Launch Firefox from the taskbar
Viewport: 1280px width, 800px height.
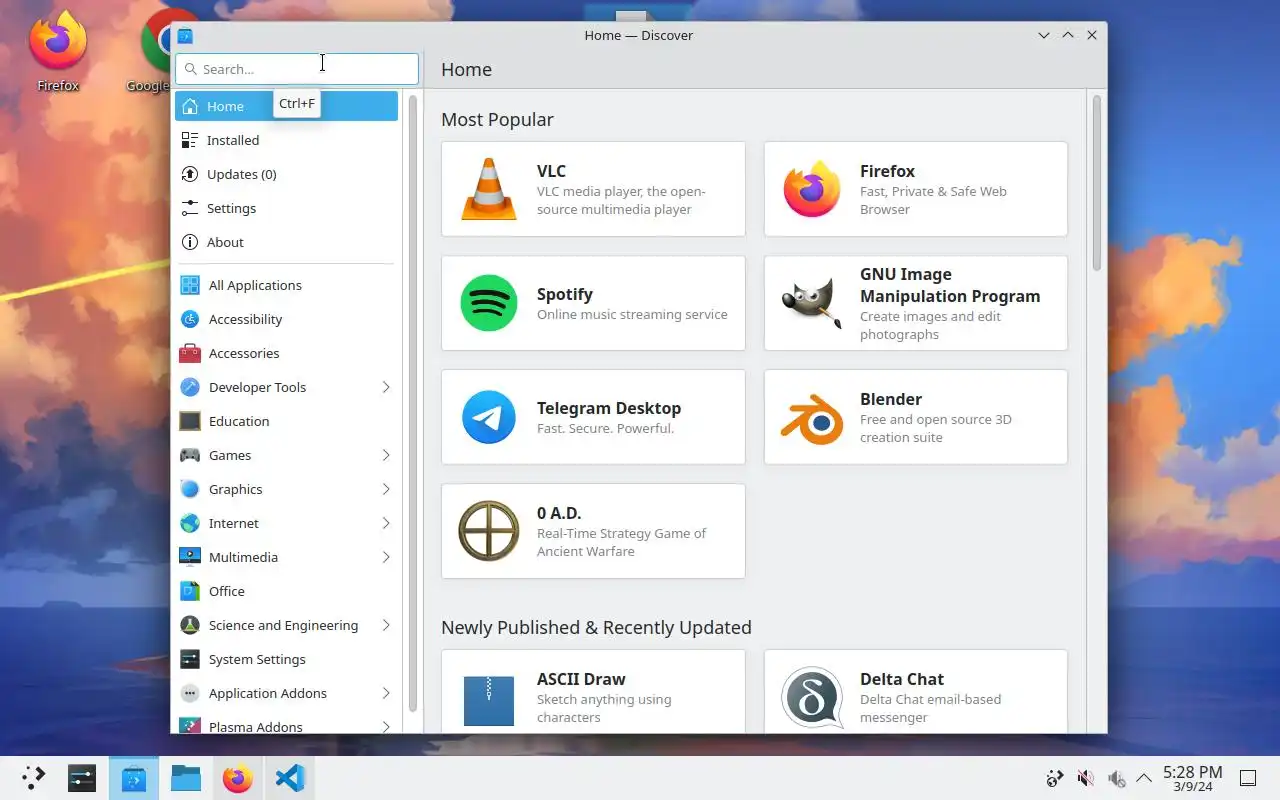point(238,778)
